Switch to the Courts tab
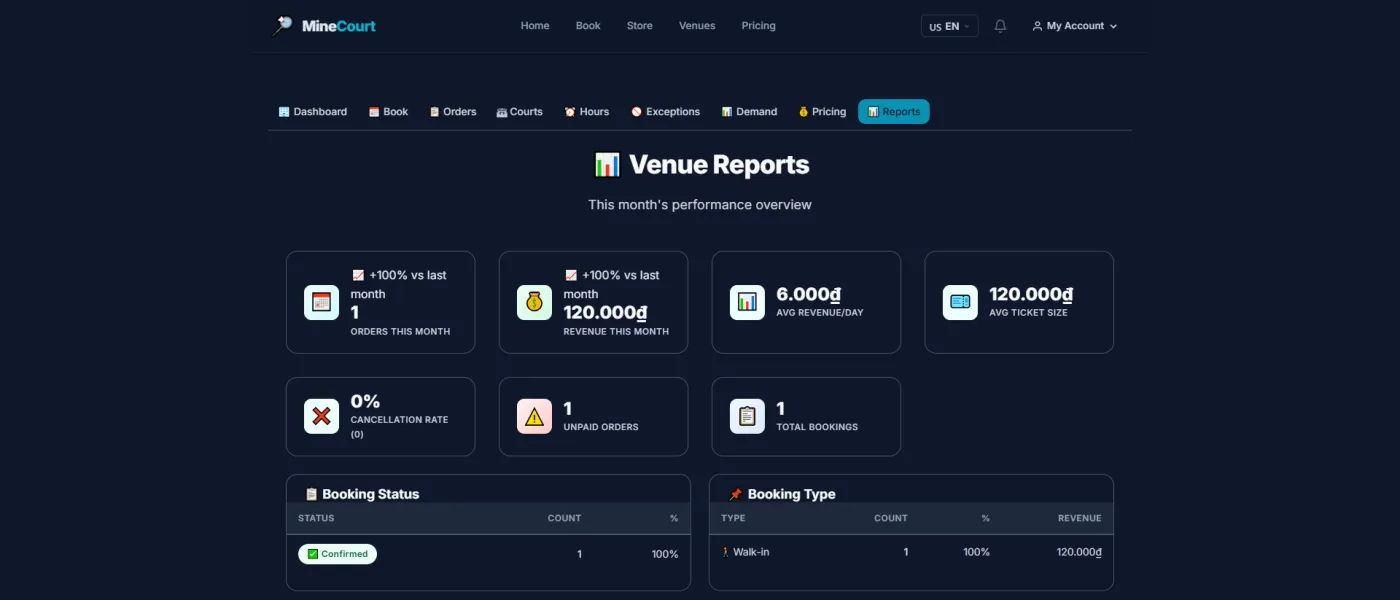Viewport: 1400px width, 600px height. coord(520,112)
